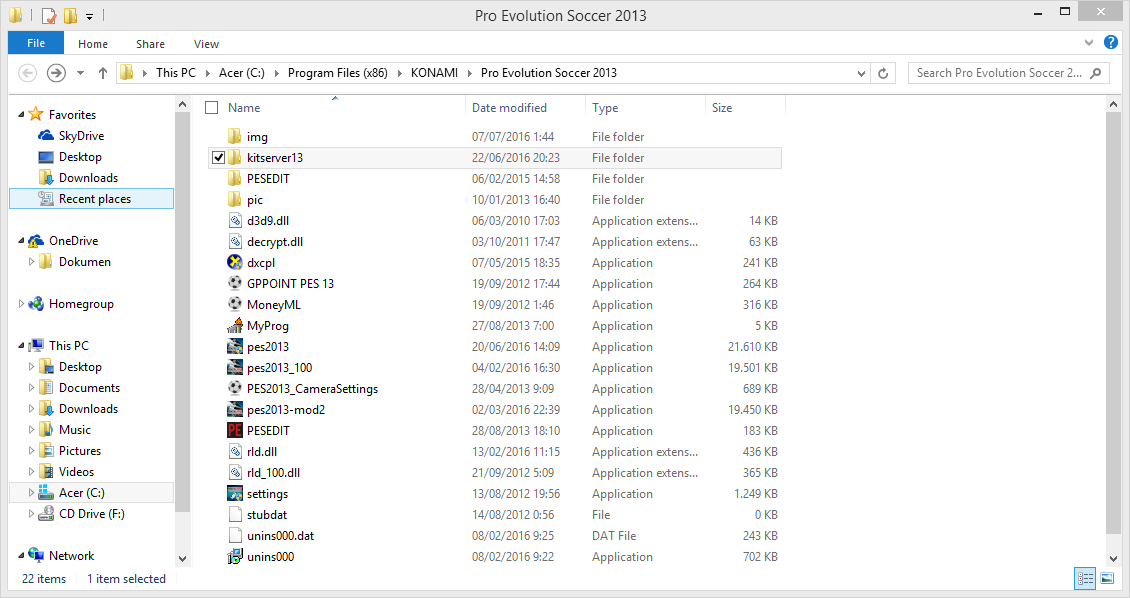Uncheck the kitserver13 folder checkbox
Image resolution: width=1130 pixels, height=598 pixels.
tap(218, 158)
